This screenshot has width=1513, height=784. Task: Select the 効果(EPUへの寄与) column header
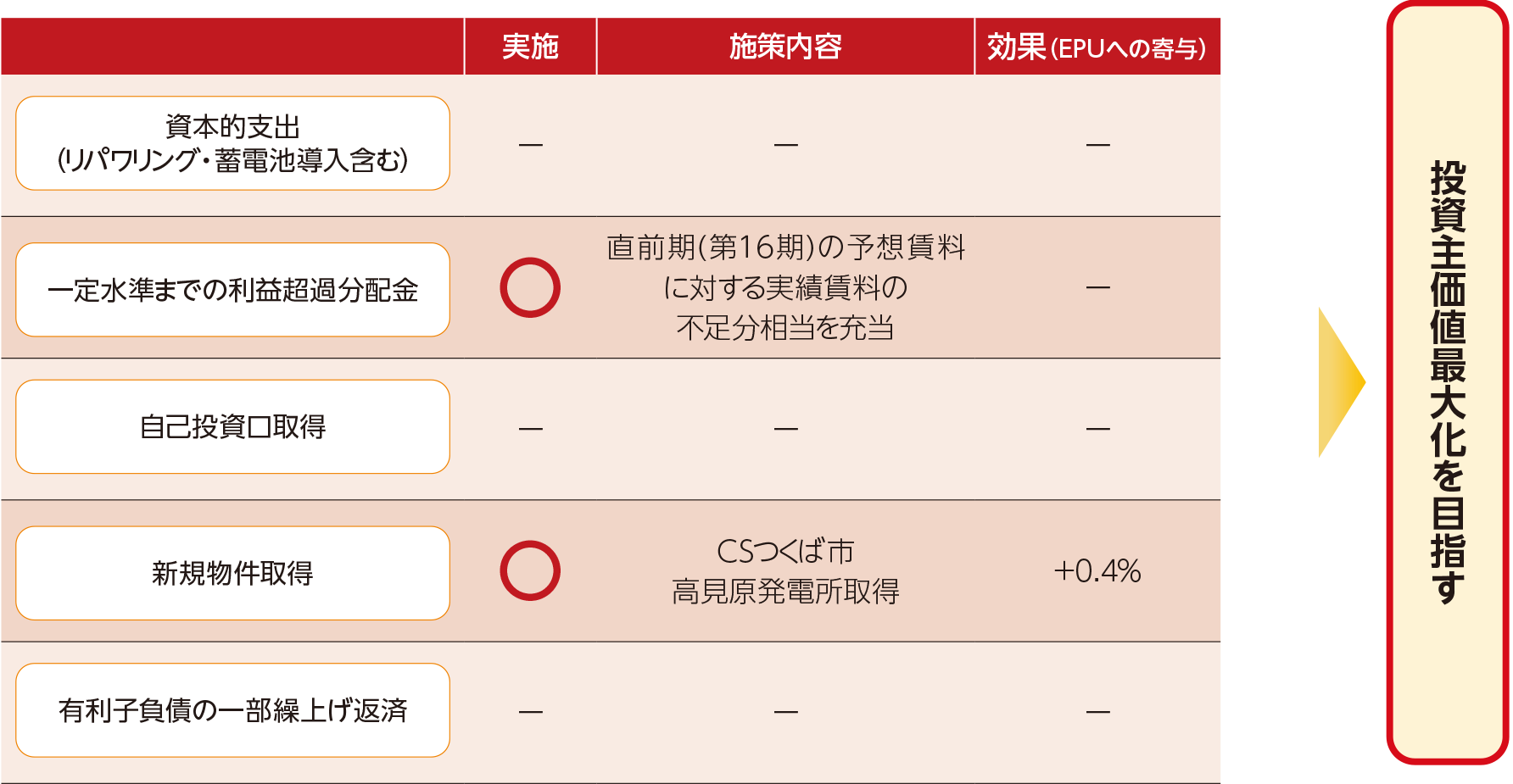click(x=1097, y=47)
